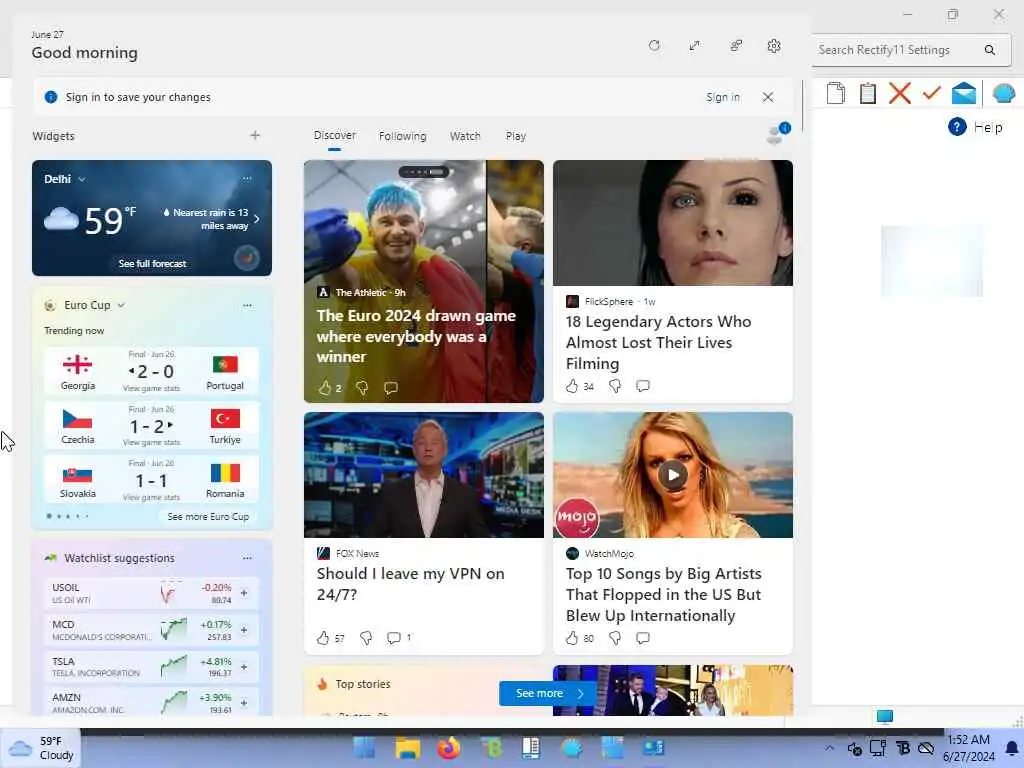Screen dimensions: 1024x768
Task: Dislike the 18 Legendary Actors article
Action: [615, 386]
